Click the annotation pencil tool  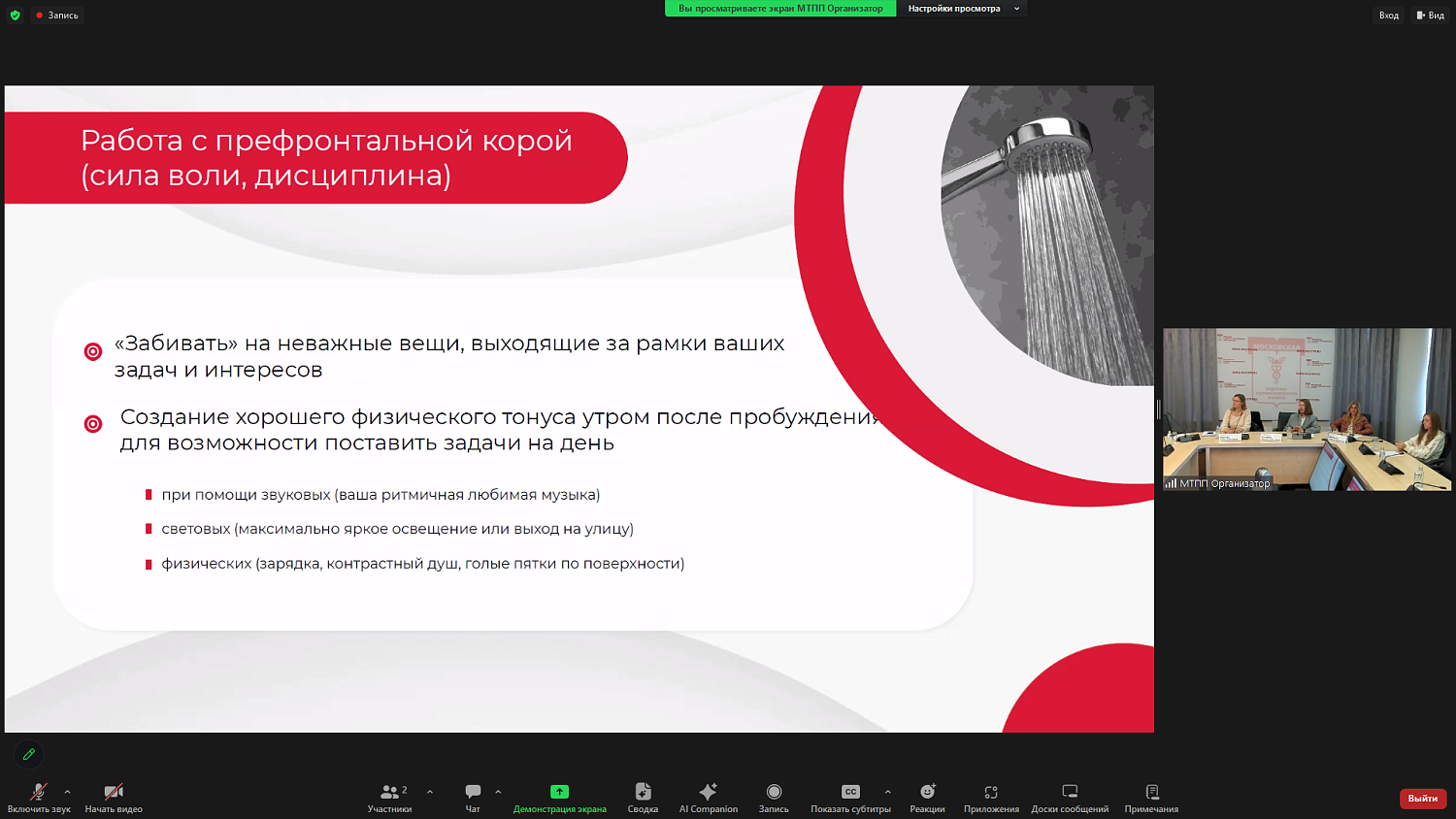point(28,754)
